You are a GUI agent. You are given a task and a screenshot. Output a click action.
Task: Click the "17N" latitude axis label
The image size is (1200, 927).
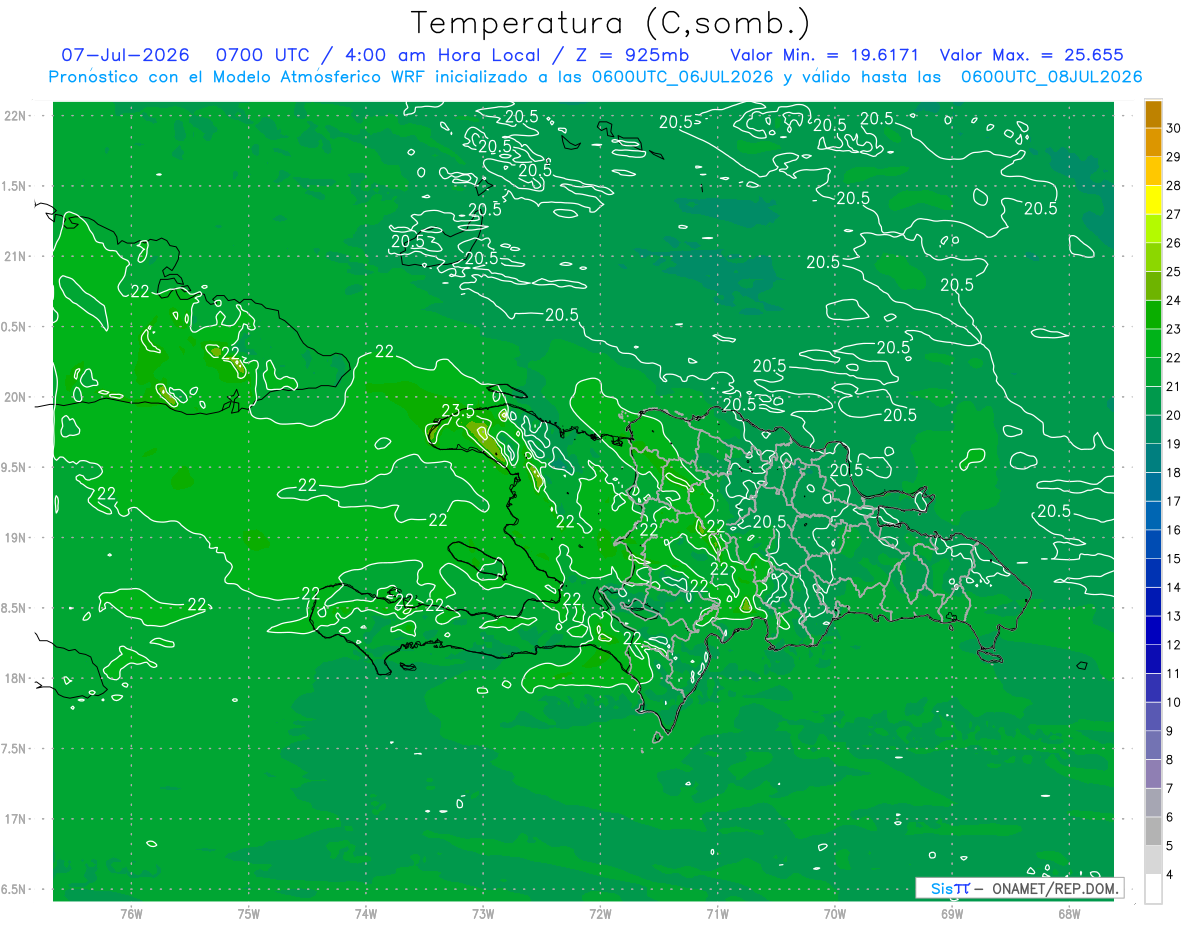point(16,819)
